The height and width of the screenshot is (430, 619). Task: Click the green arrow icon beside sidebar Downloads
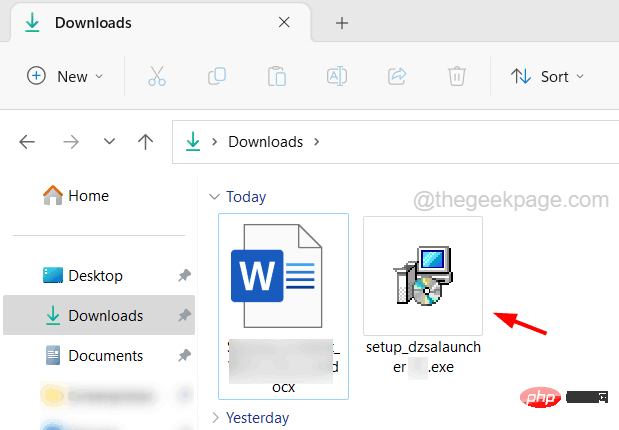(53, 315)
